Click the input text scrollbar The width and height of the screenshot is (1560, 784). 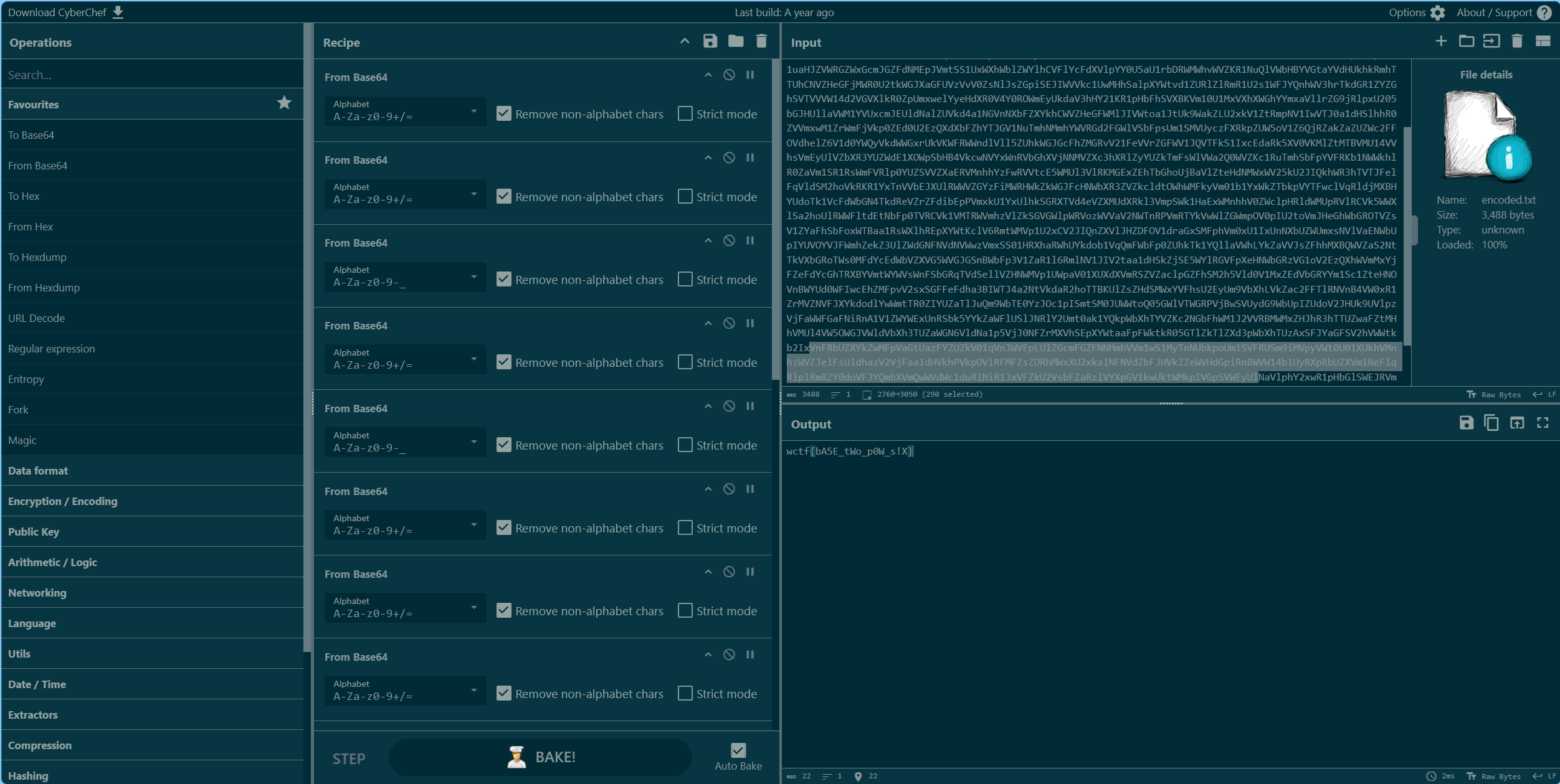pos(1406,235)
